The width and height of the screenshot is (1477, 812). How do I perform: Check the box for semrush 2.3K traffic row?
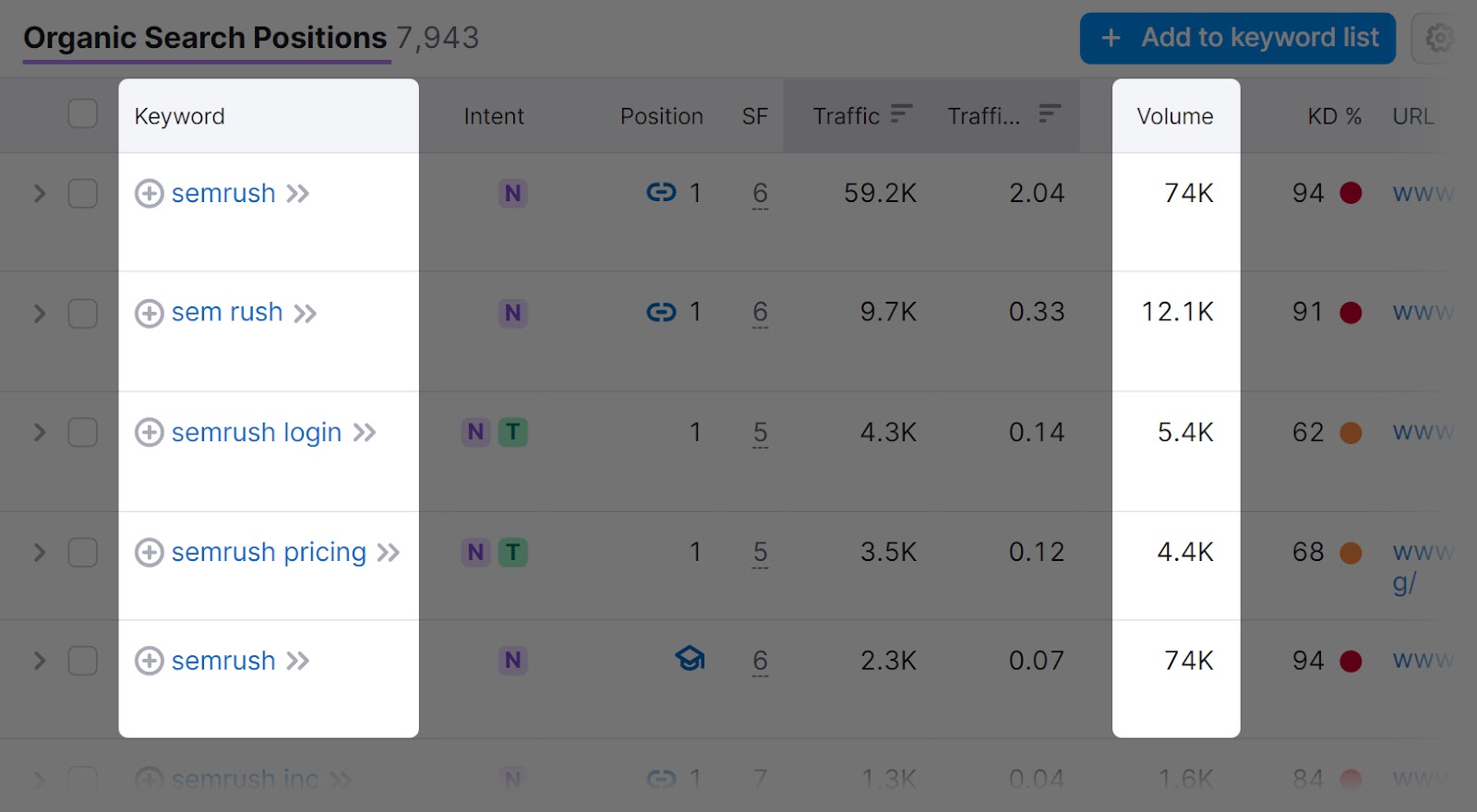click(83, 661)
